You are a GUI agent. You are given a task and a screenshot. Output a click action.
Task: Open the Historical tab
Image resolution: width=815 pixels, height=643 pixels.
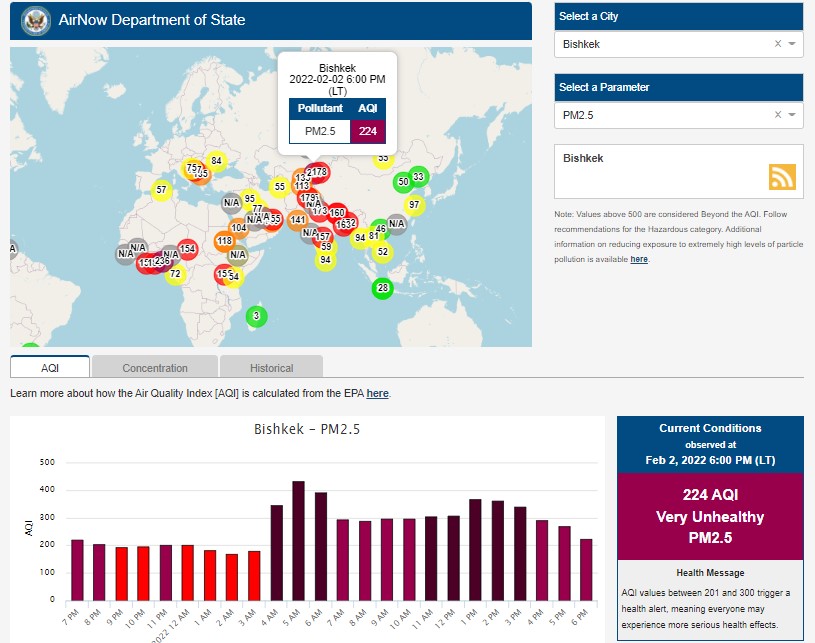(271, 367)
